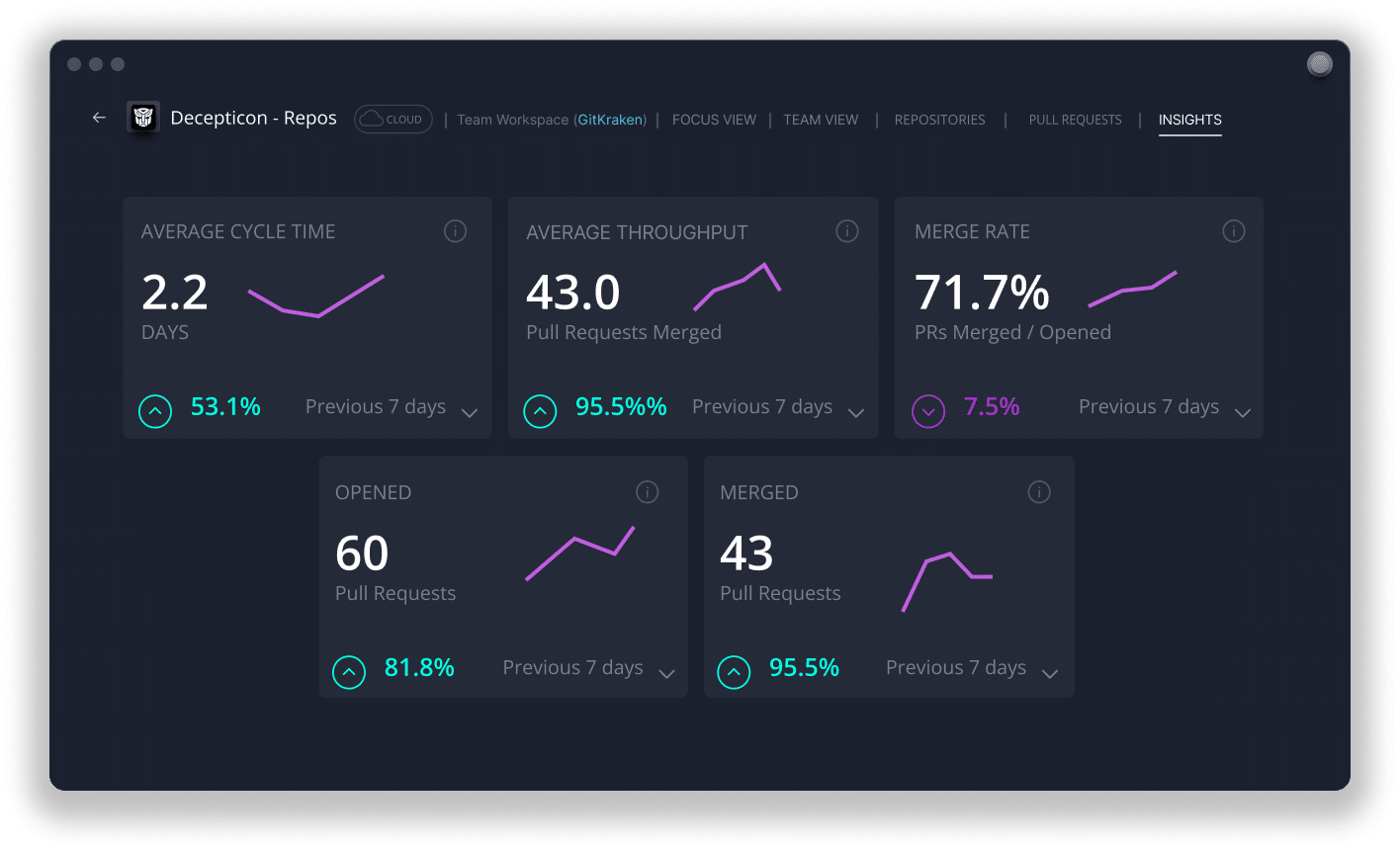Open the Merge Rate info tooltip
1400x850 pixels.
click(x=1233, y=230)
